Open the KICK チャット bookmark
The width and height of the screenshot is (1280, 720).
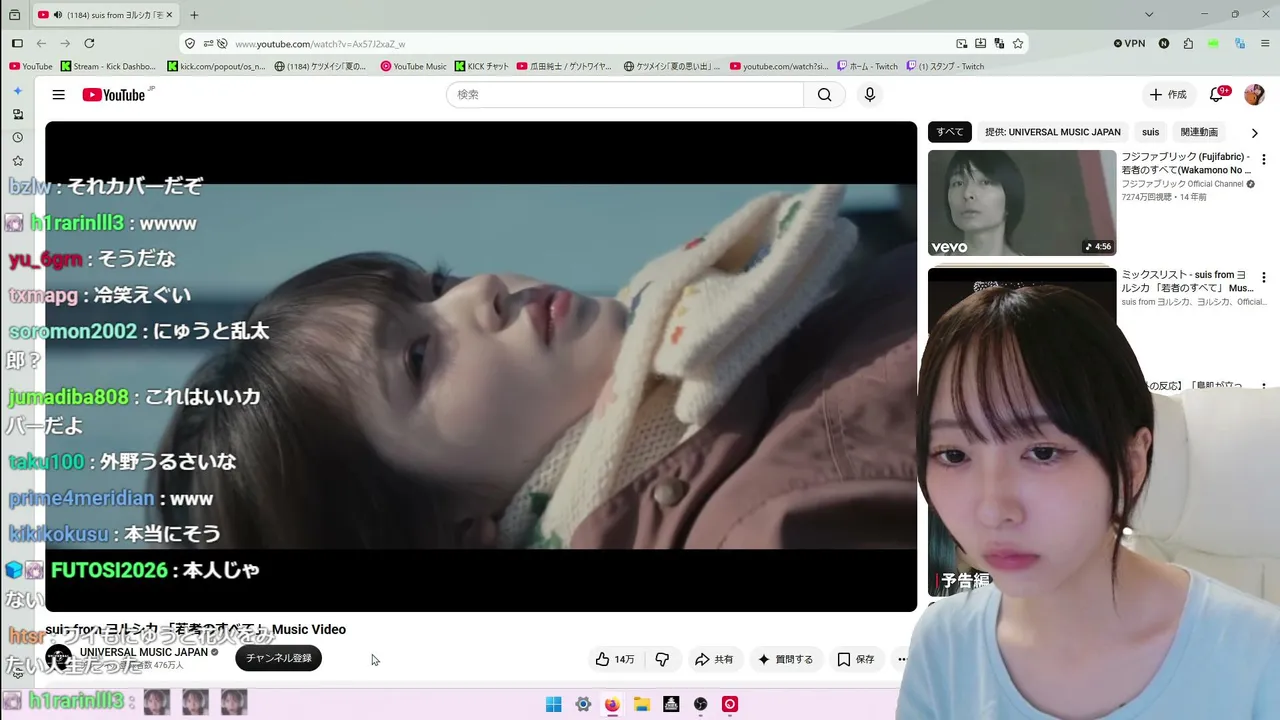click(481, 66)
